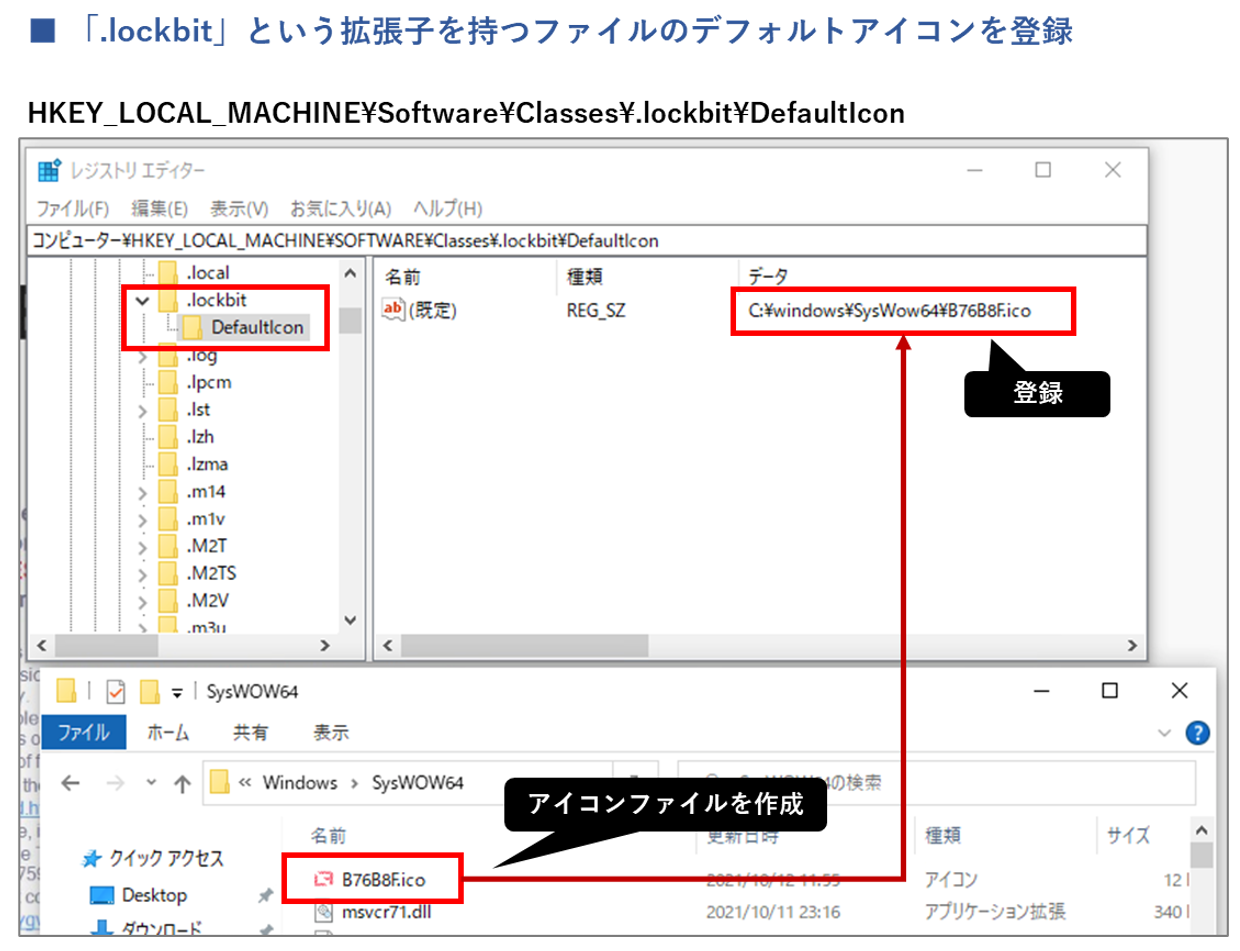Click the registry tree vertical scrollbar down arrow
This screenshot has height=951, width=1240.
click(350, 621)
